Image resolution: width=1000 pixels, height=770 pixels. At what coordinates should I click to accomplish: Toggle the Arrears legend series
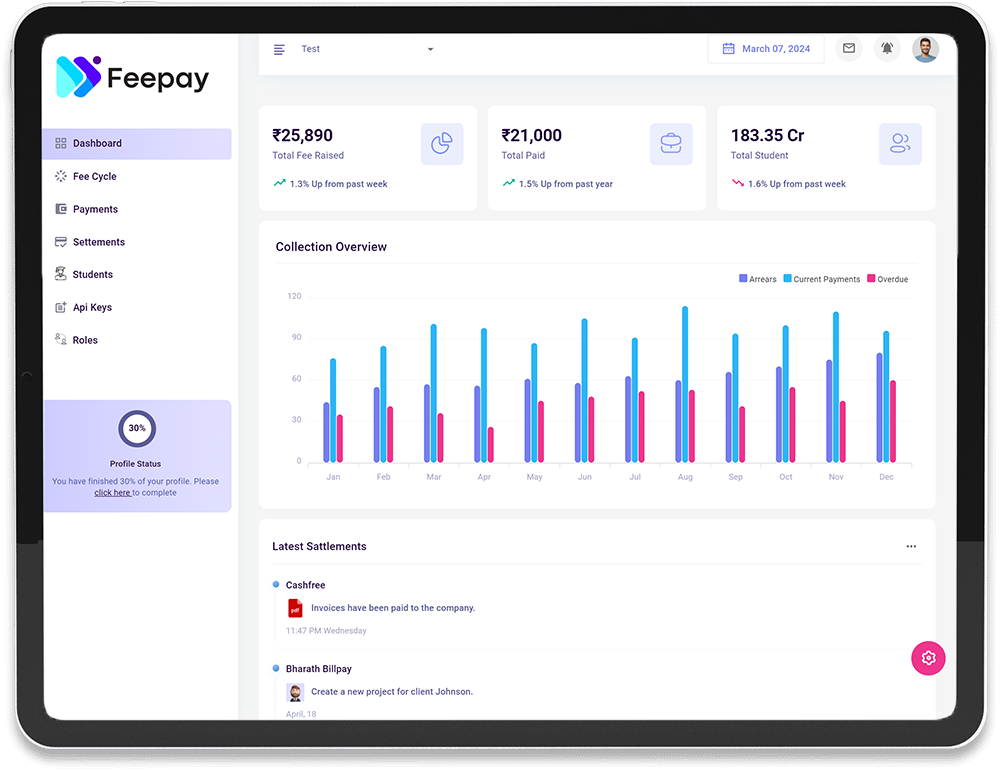click(757, 279)
